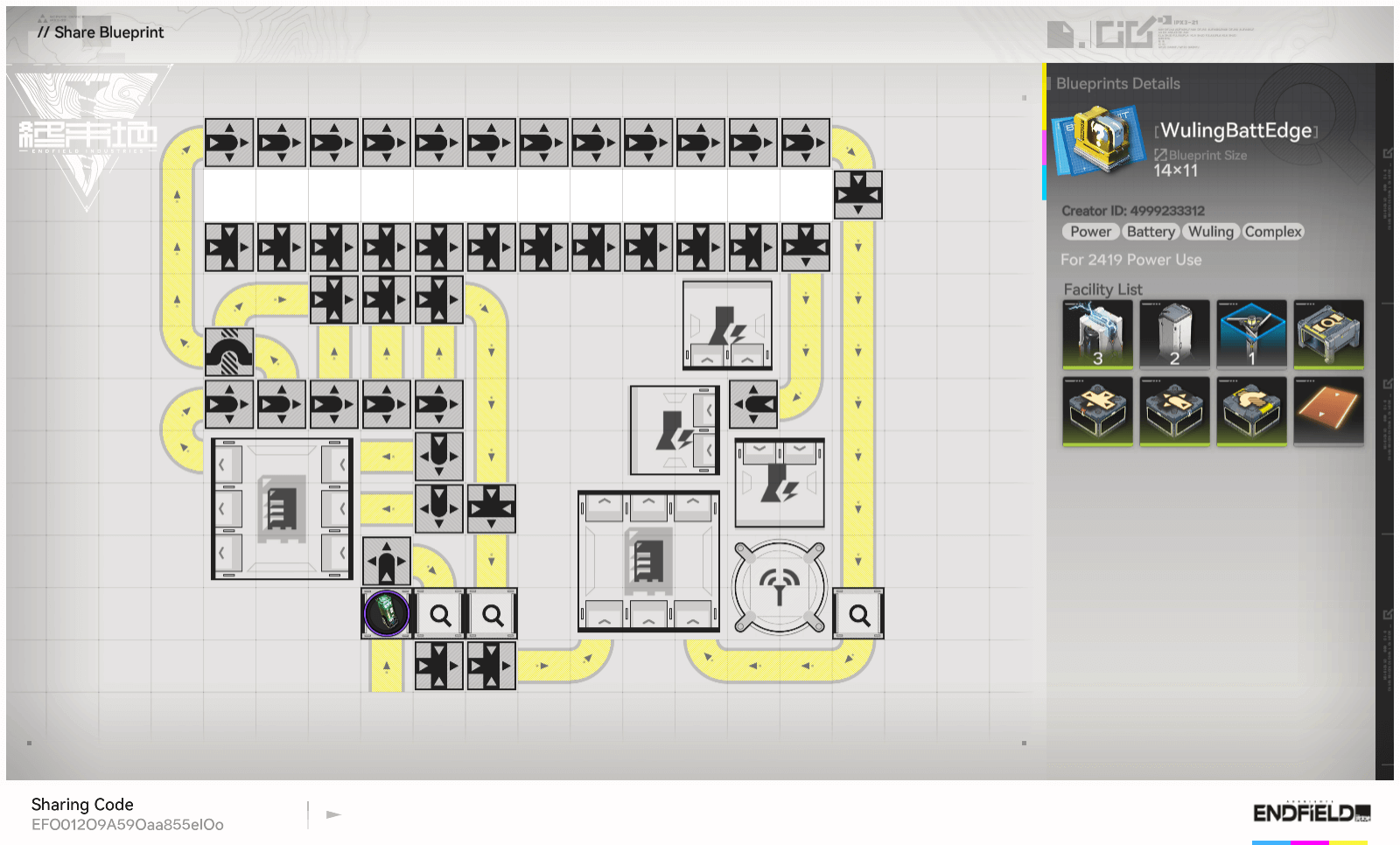Click the magnifier tile beside the relay tower
1400x845 pixels.
tap(858, 614)
